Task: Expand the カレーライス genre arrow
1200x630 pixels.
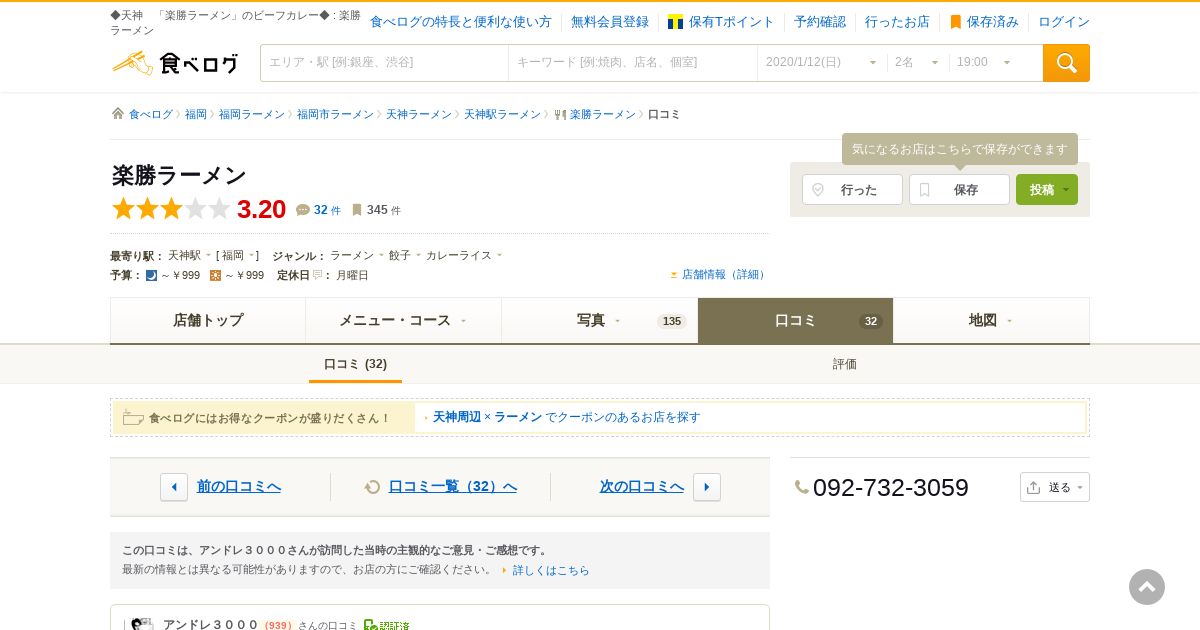Action: point(499,255)
